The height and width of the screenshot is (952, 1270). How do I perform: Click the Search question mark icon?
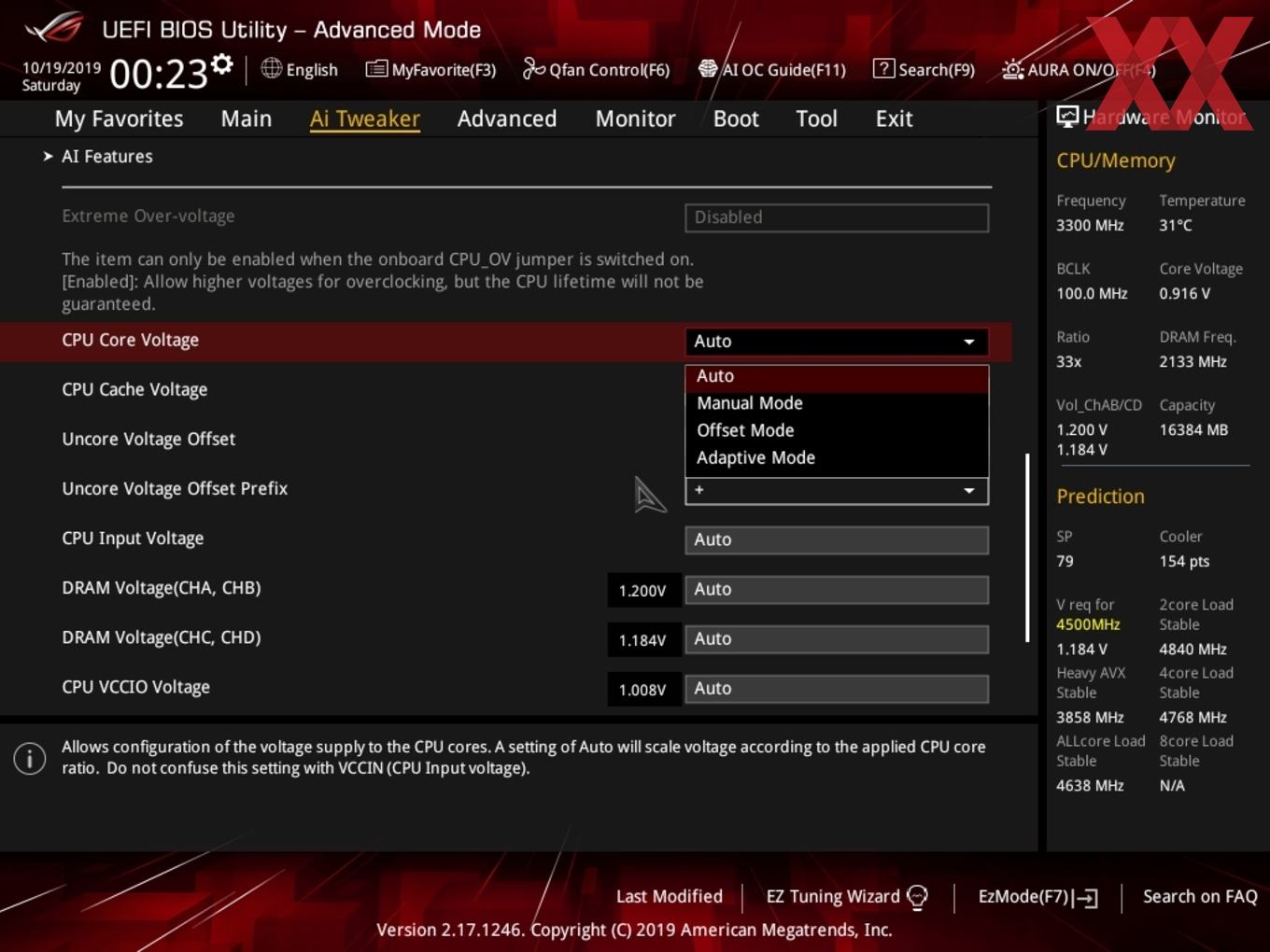(x=883, y=68)
